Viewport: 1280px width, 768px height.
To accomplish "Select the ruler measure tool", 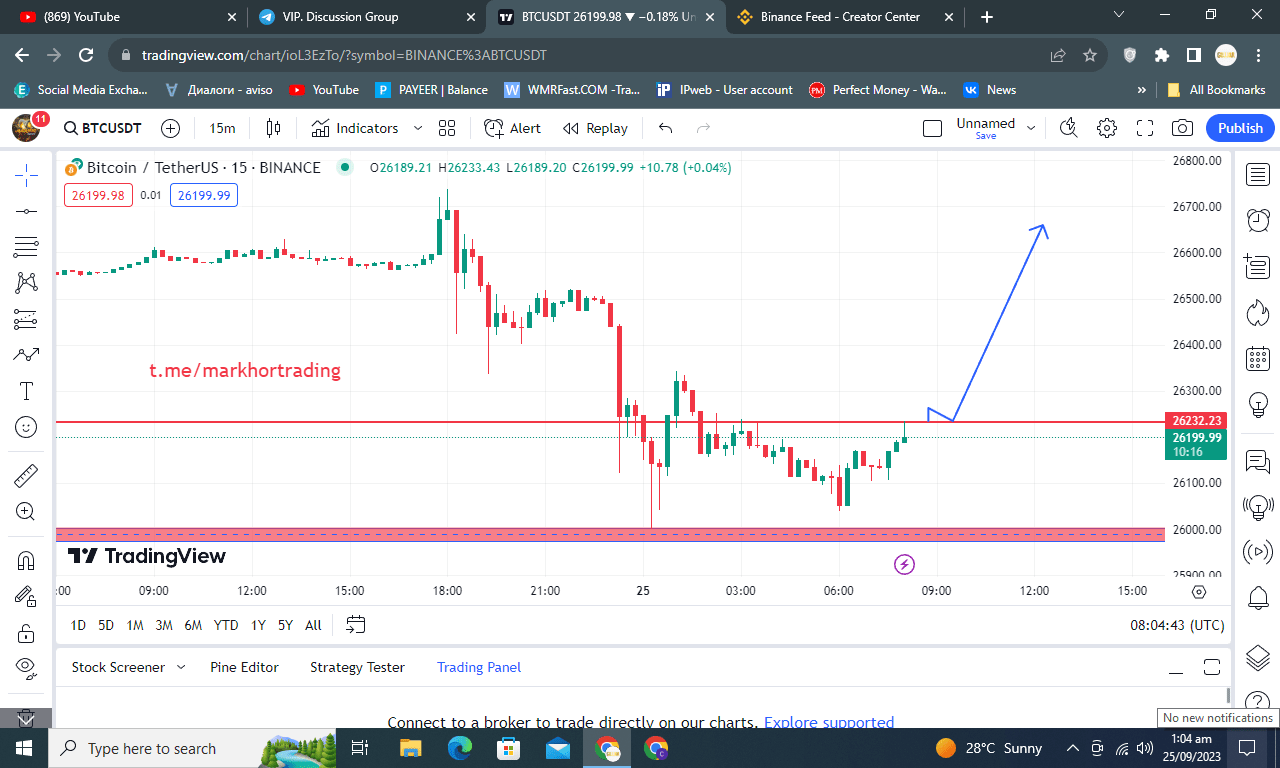I will (x=26, y=476).
